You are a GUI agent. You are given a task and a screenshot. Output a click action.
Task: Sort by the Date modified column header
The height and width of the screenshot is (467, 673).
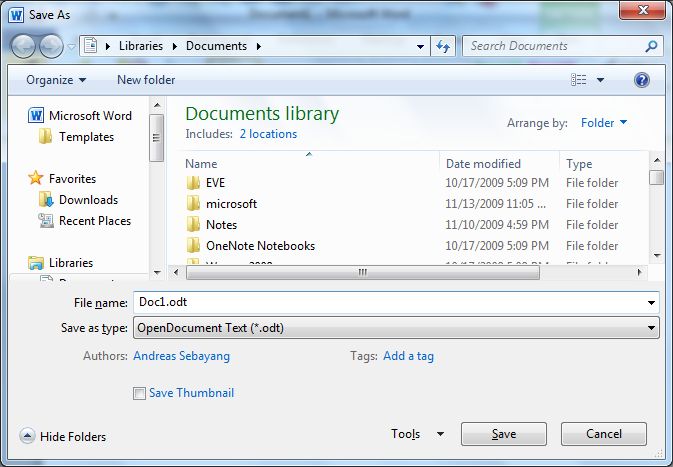click(x=483, y=164)
